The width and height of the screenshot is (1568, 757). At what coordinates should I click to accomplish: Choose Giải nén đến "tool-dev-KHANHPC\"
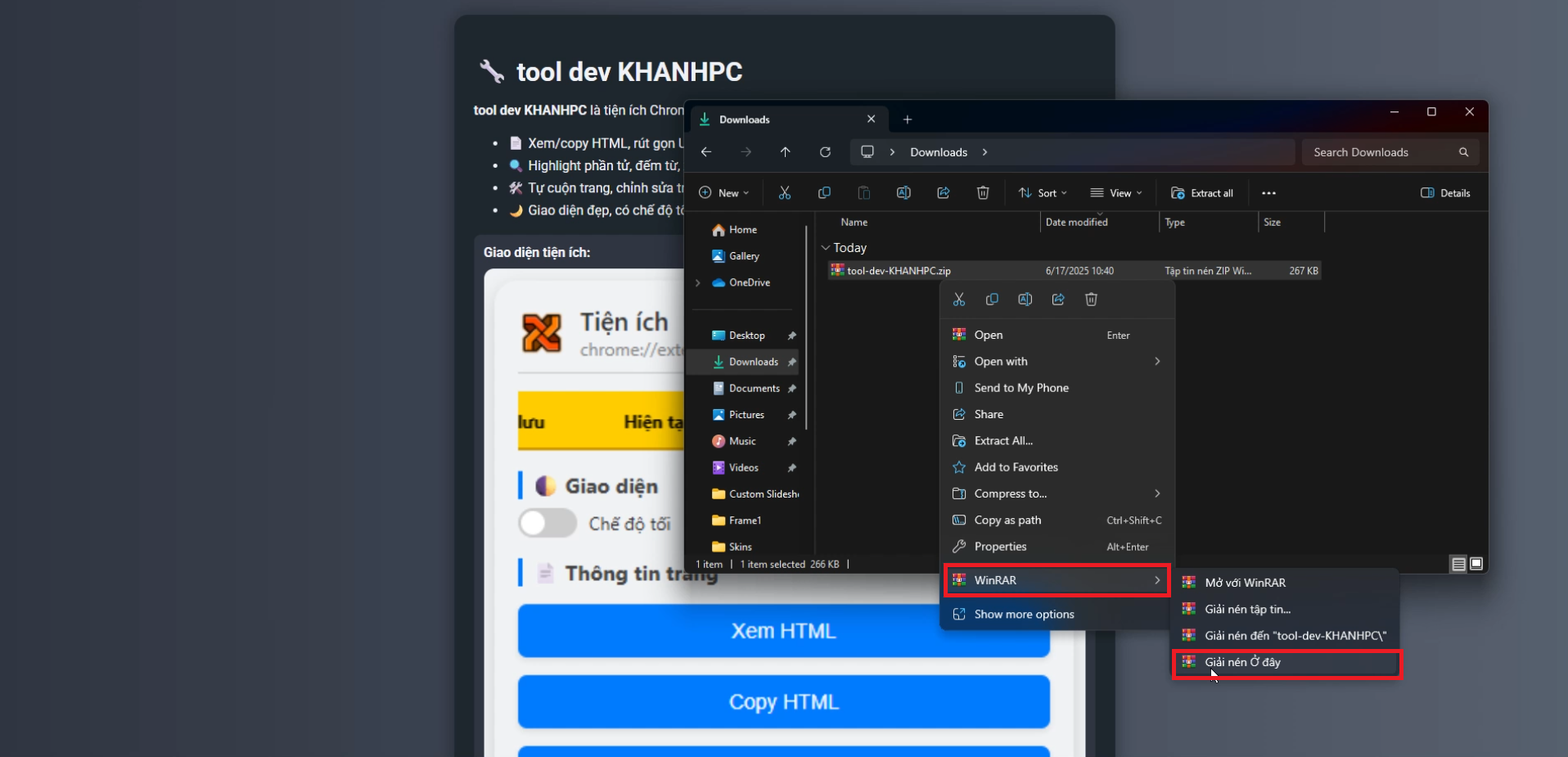coord(1286,636)
